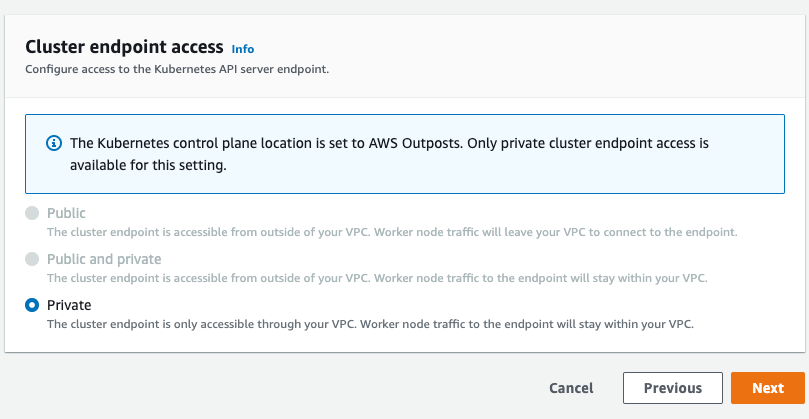This screenshot has width=809, height=419.
Task: Click 'only accessible through your VPC' sentence
Action: 275,325
